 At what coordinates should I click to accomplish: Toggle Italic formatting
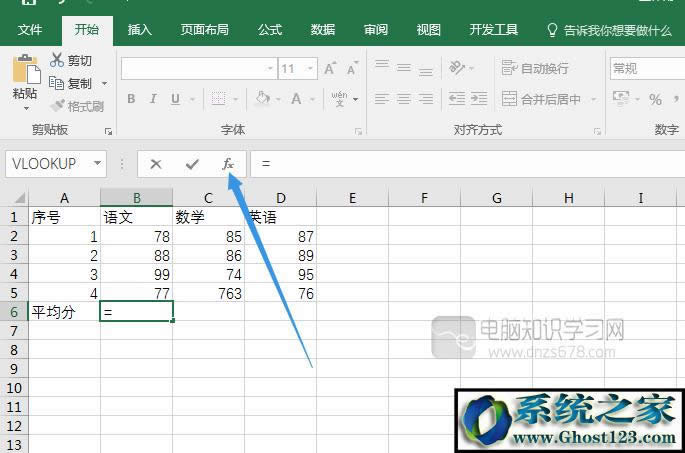click(x=154, y=99)
